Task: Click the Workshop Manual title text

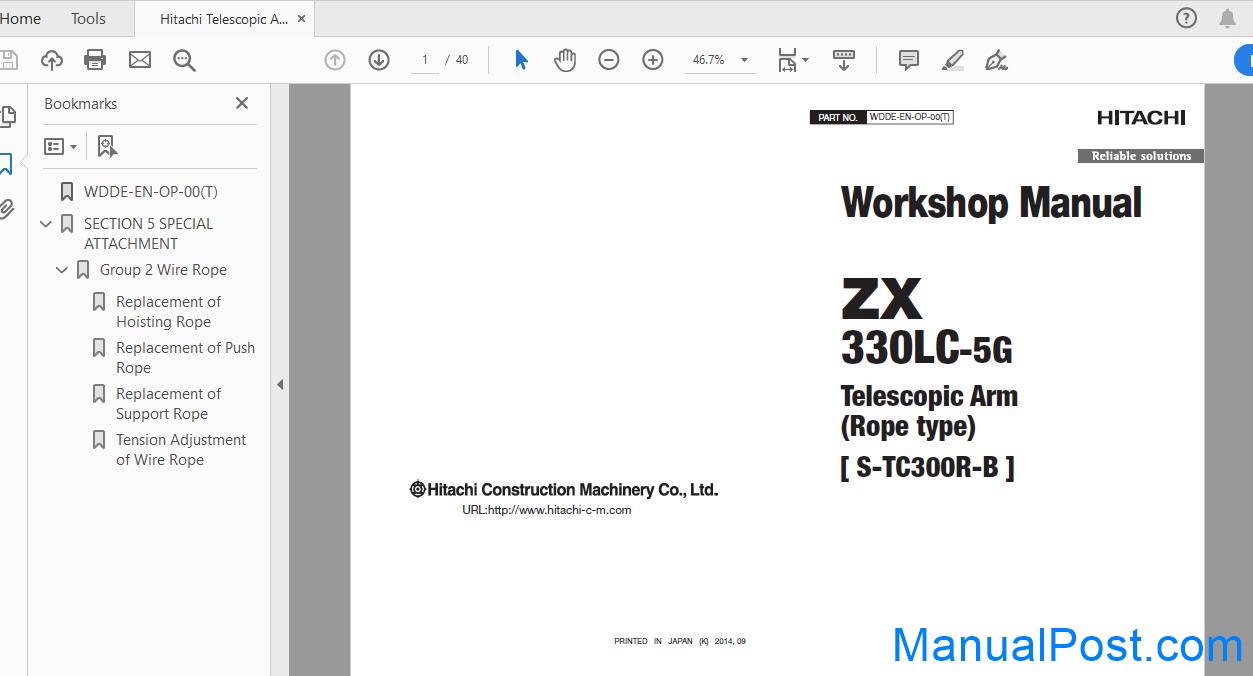Action: click(991, 203)
